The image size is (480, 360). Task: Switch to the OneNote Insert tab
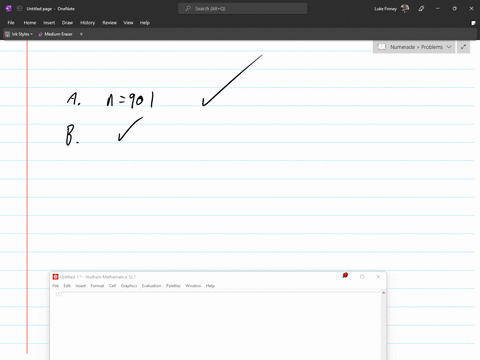pos(49,23)
